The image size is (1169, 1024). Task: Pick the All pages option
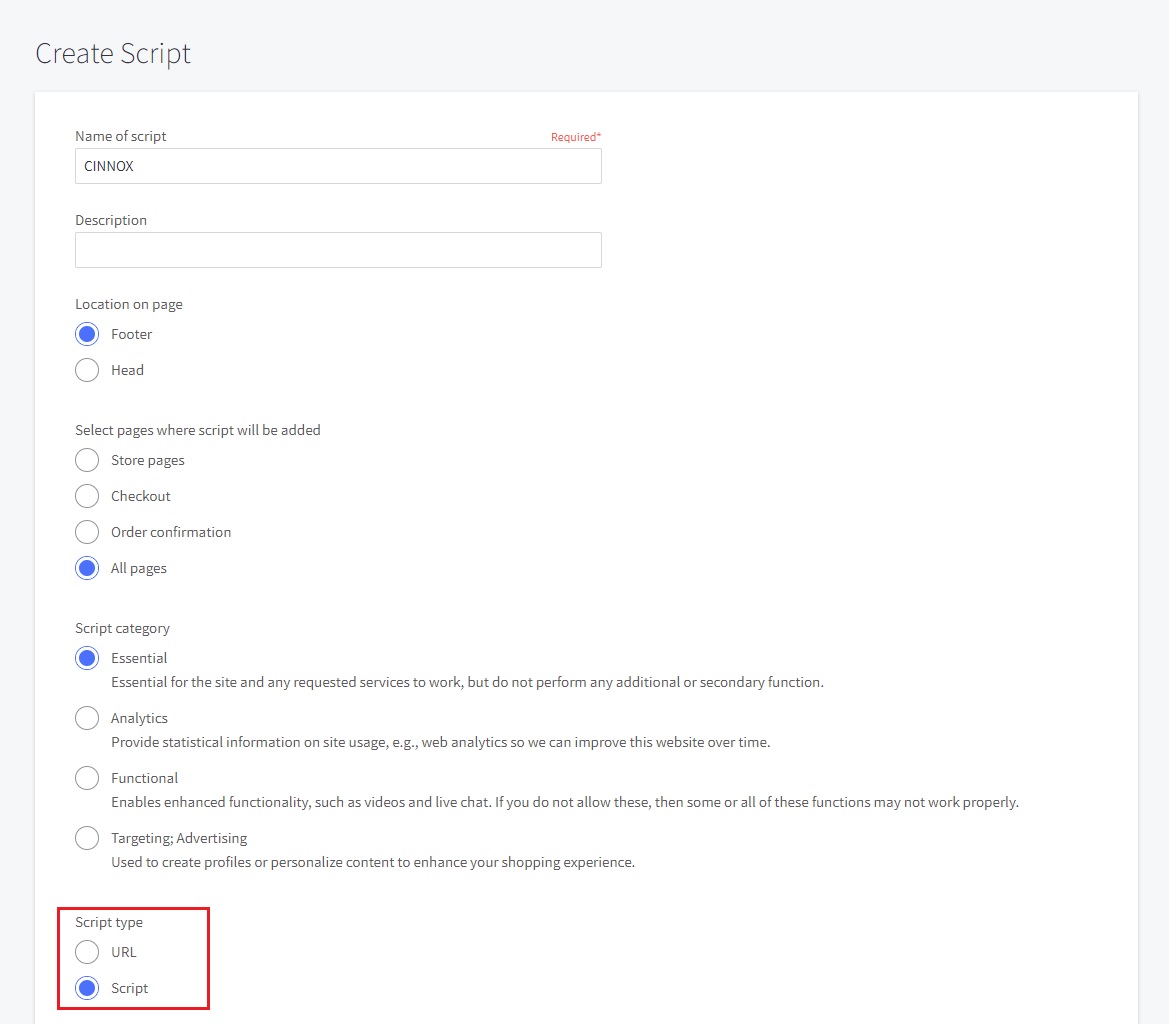click(x=87, y=568)
